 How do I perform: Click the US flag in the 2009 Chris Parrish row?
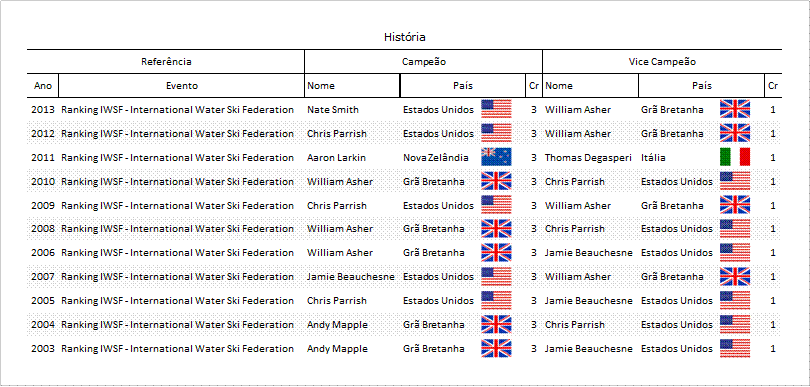(496, 205)
